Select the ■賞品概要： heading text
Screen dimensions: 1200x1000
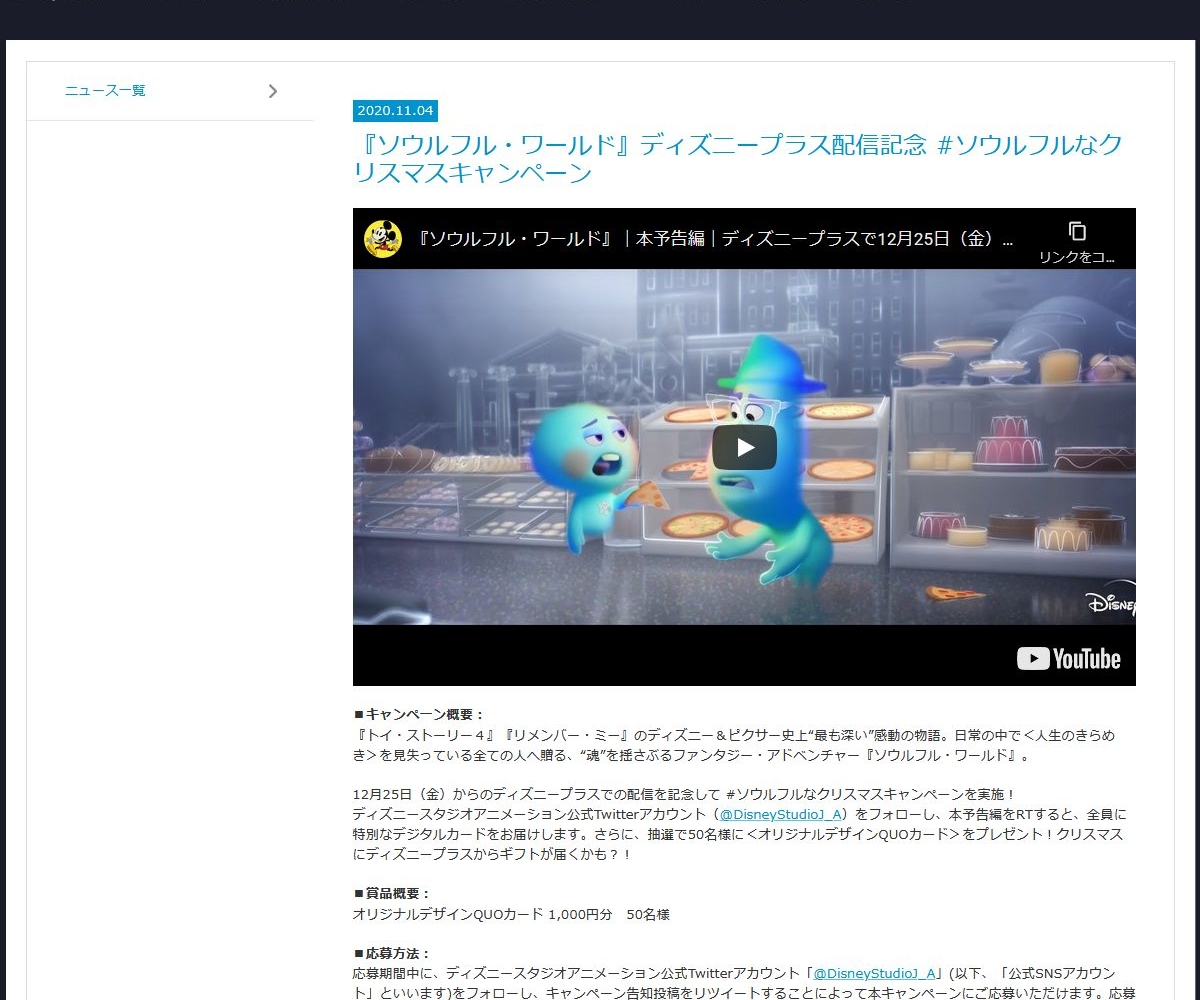[392, 894]
